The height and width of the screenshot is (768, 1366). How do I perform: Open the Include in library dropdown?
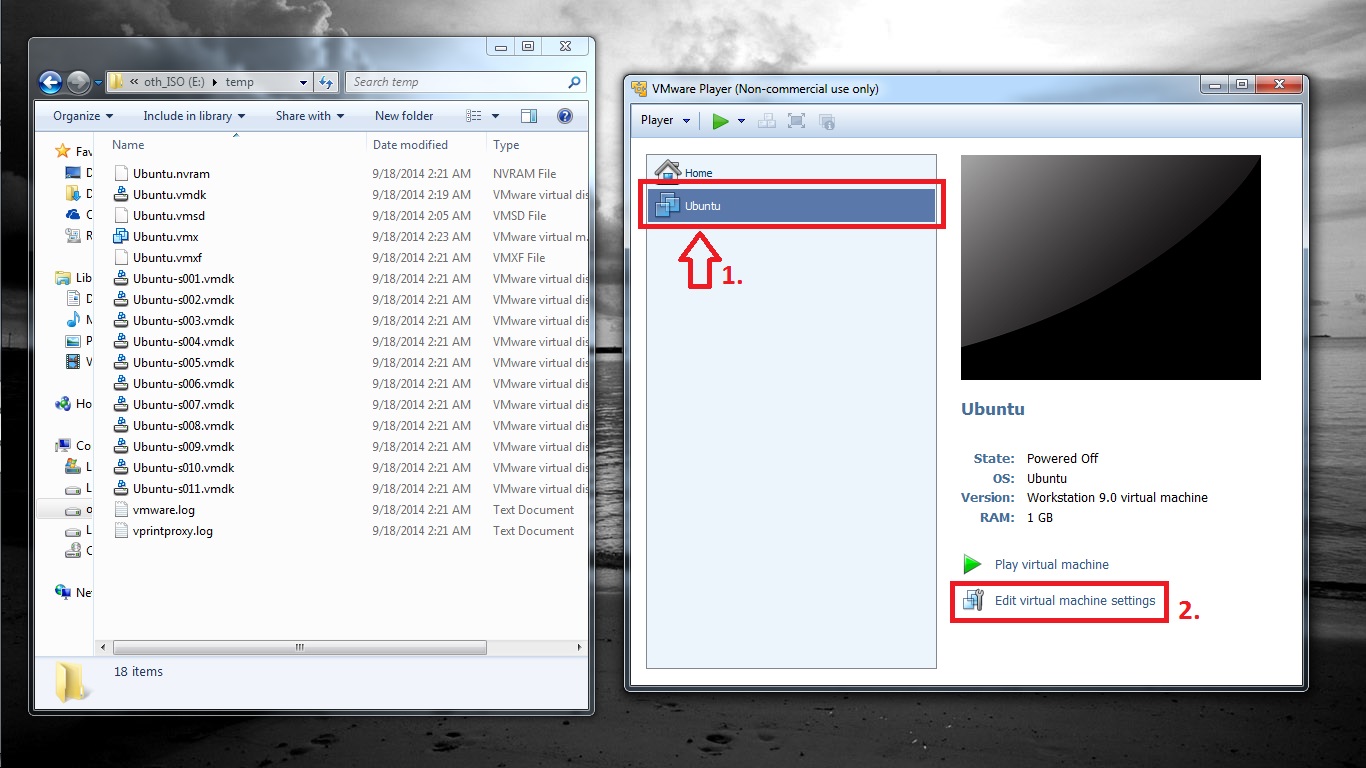[194, 116]
